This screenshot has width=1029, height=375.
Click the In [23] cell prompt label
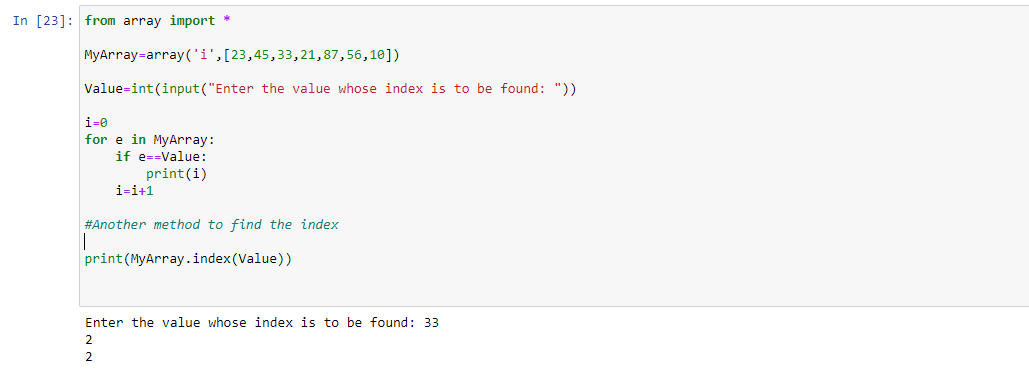pyautogui.click(x=43, y=20)
